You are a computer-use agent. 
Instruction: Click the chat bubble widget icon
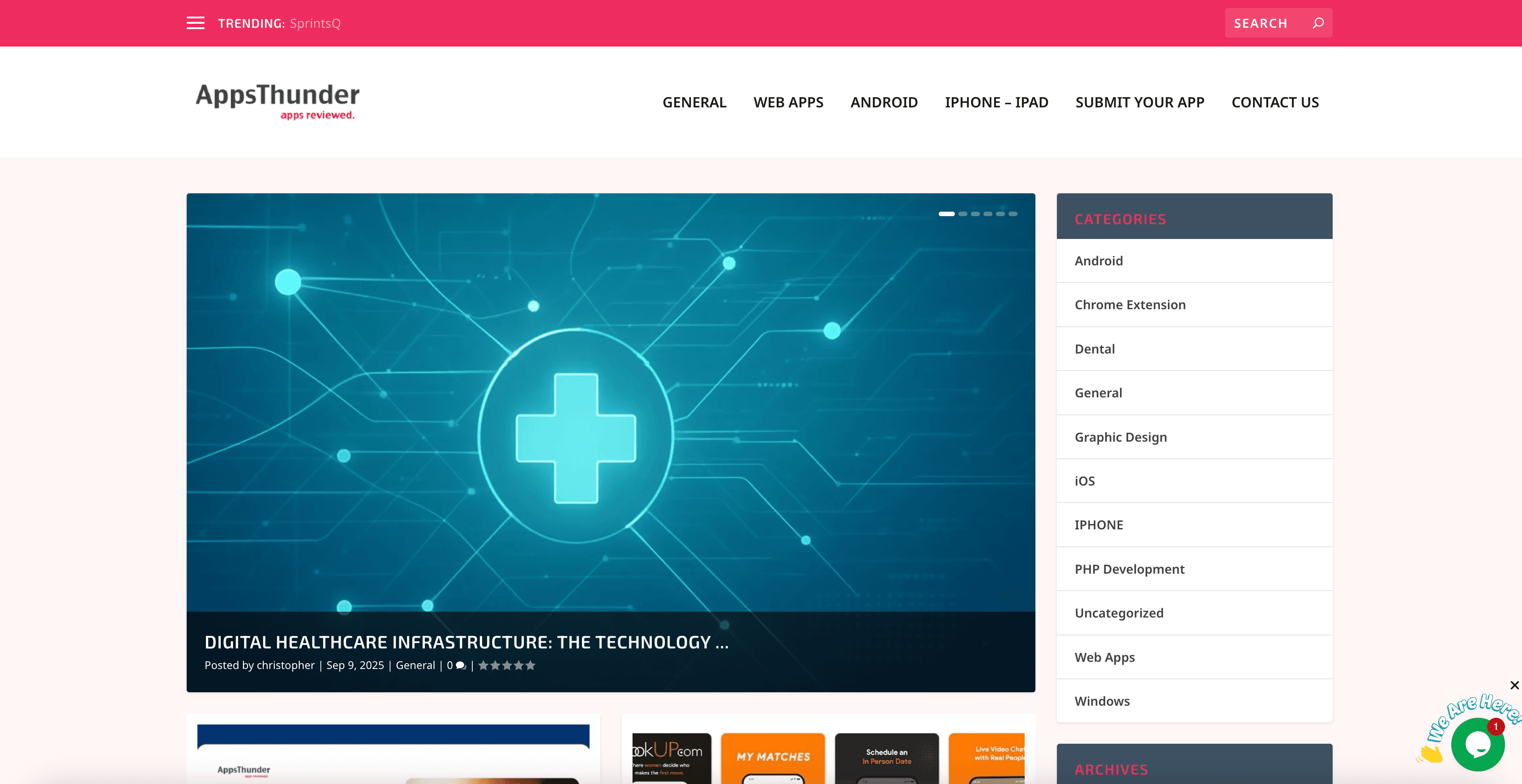pyautogui.click(x=1478, y=745)
